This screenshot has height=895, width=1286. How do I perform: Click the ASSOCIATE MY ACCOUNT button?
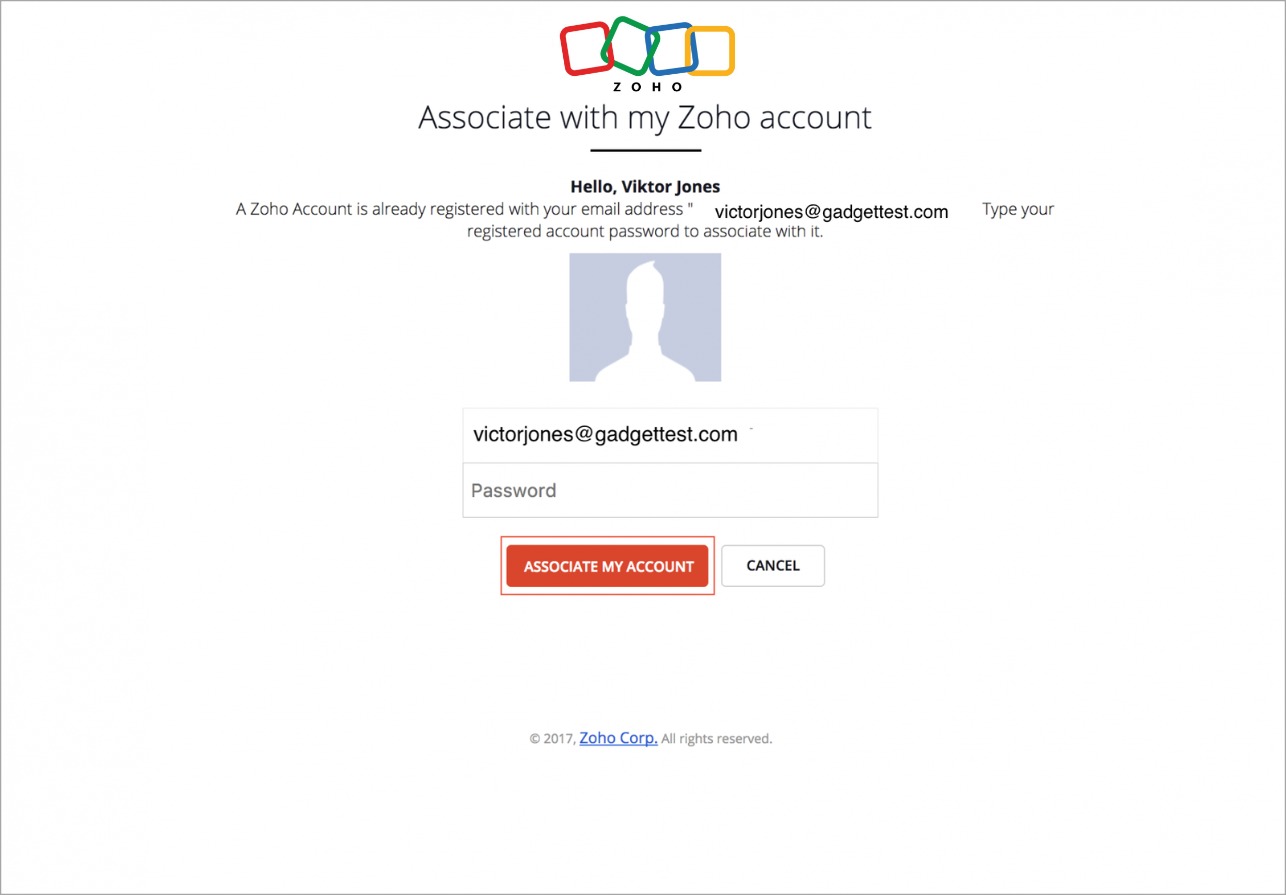coord(608,566)
